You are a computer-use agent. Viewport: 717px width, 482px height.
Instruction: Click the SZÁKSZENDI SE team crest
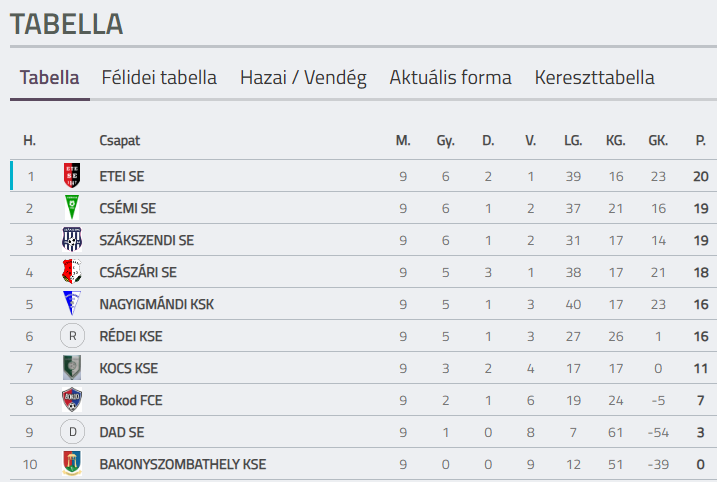[70, 240]
